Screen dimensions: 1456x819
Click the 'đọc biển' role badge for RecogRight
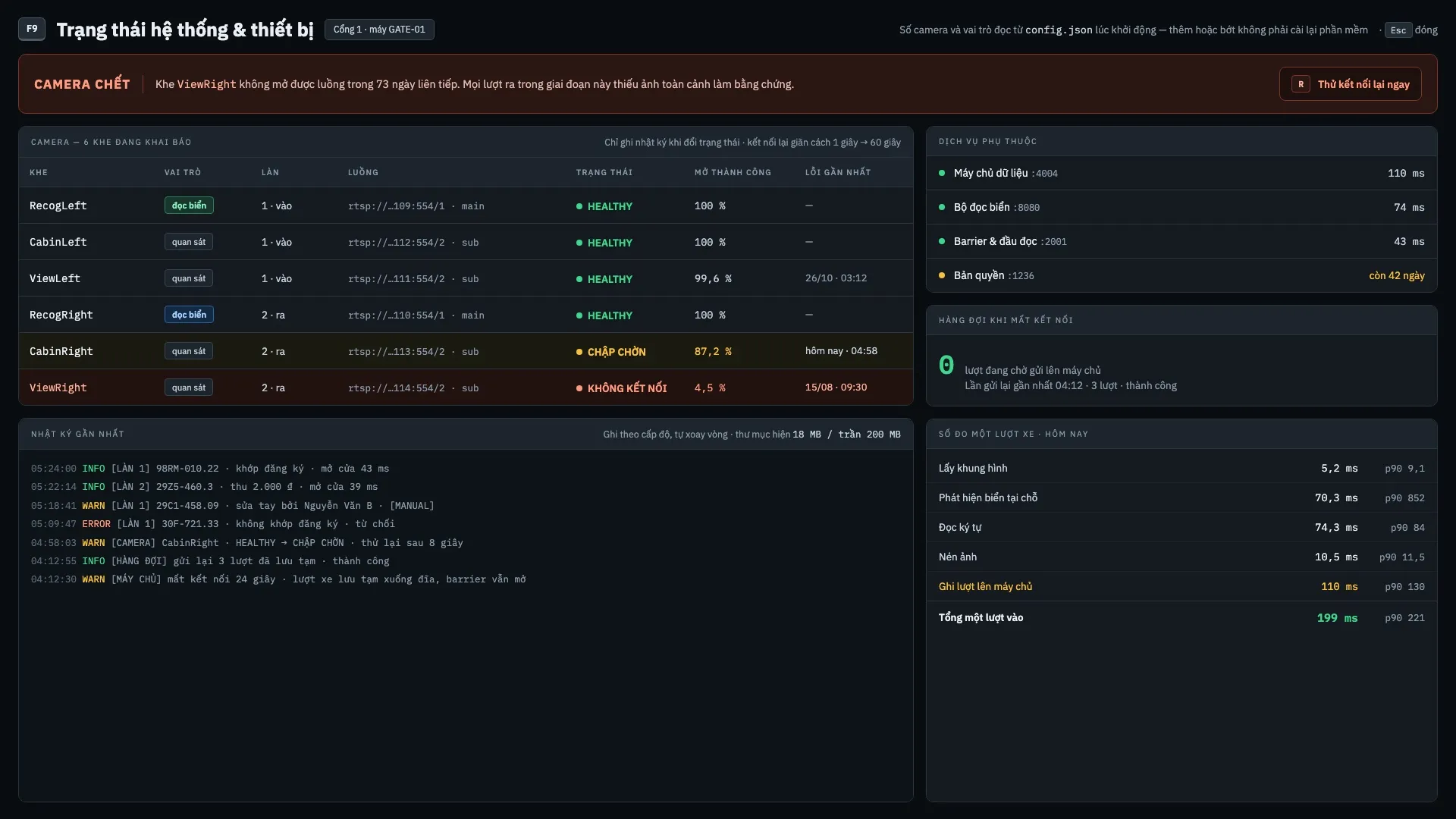[x=189, y=315]
